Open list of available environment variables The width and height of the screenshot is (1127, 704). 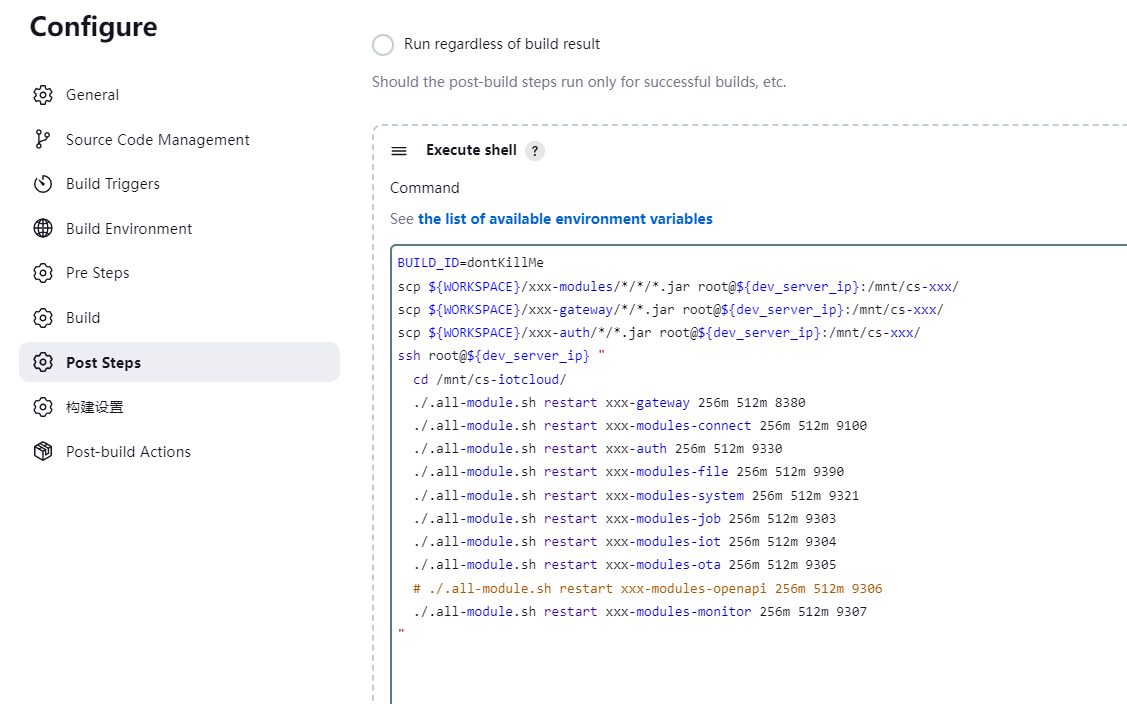pyautogui.click(x=565, y=219)
